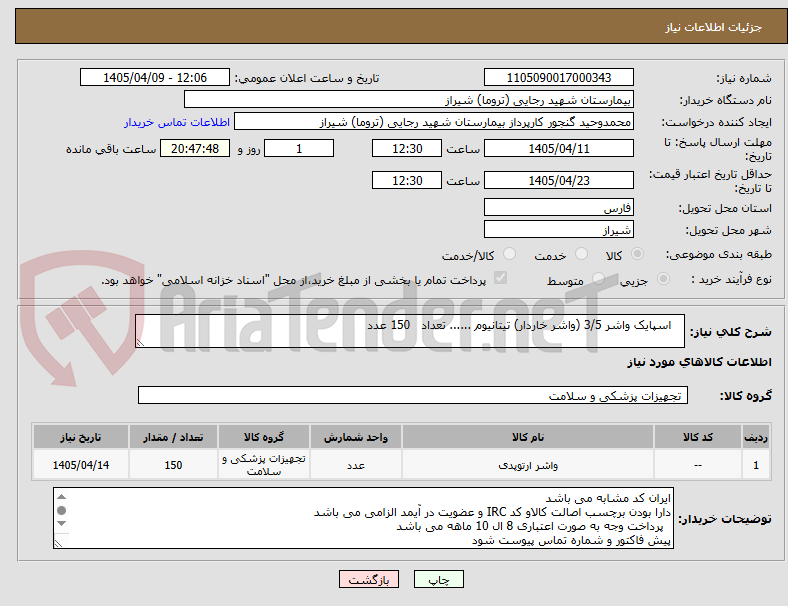This screenshot has height=606, width=788.
Task: Toggle the Islamic treasury payment checkbox
Action: point(501,278)
